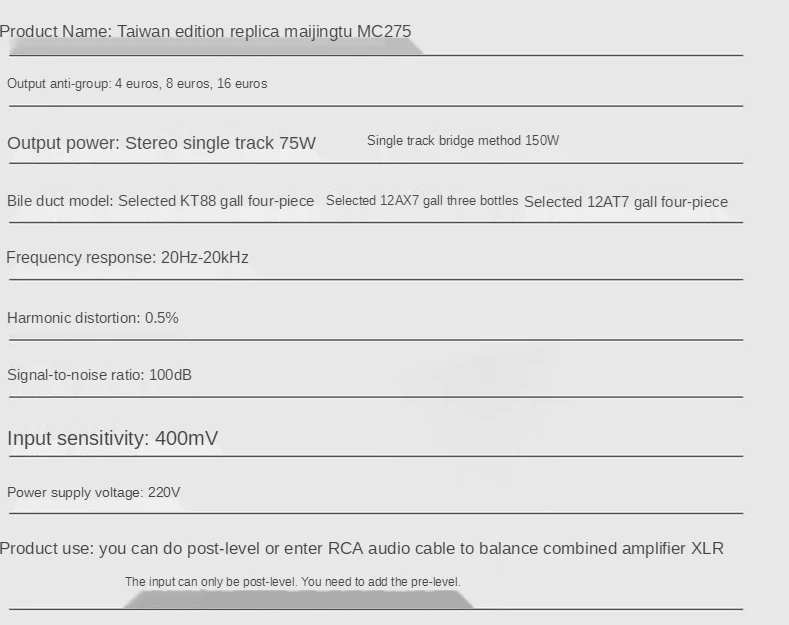Click the 12AX7 tube model text
The height and width of the screenshot is (625, 789).
pyautogui.click(x=400, y=201)
